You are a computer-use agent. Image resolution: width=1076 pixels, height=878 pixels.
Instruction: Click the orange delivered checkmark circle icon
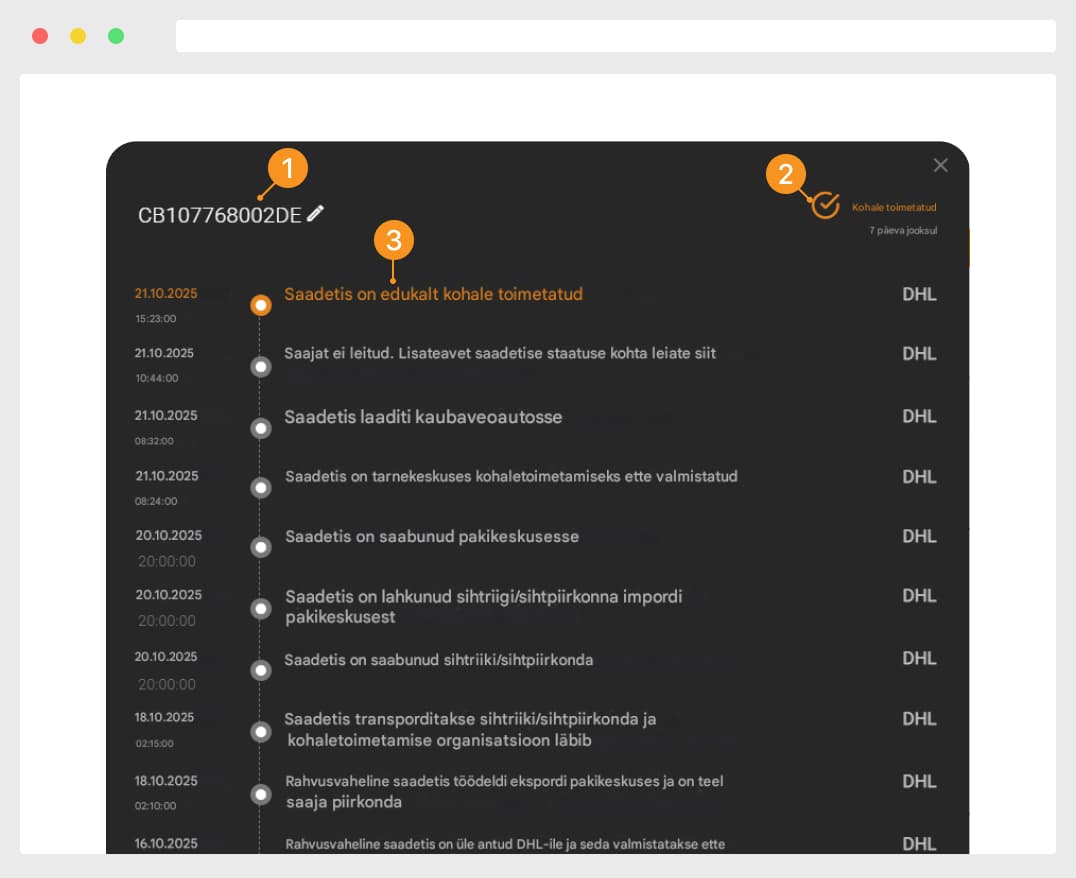(x=825, y=205)
